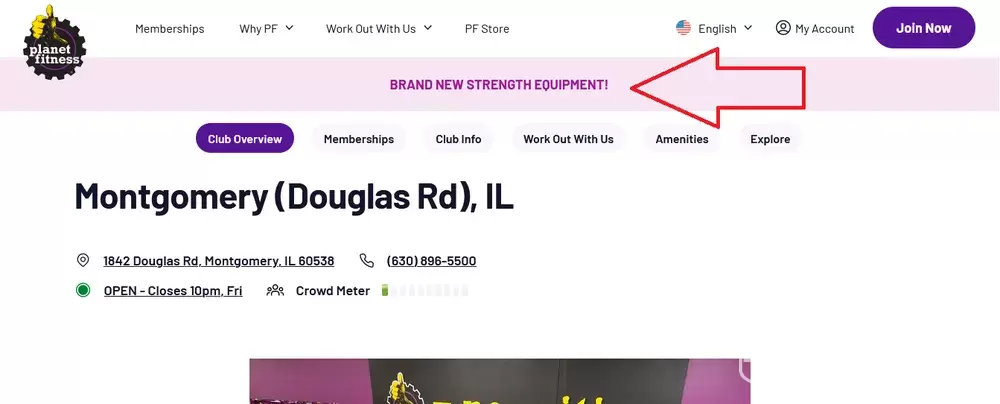
Task: Open the 1842 Douglas Rd address link
Action: point(219,261)
